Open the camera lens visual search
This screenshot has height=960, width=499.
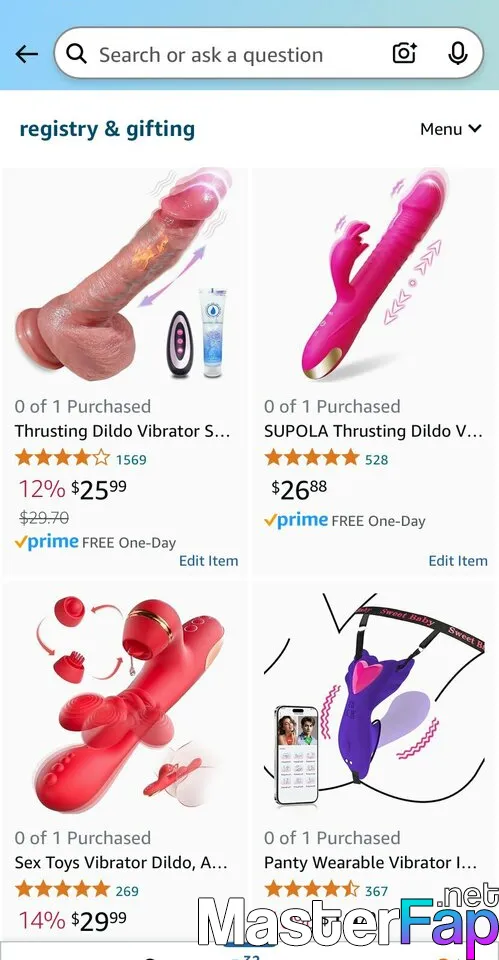[404, 53]
